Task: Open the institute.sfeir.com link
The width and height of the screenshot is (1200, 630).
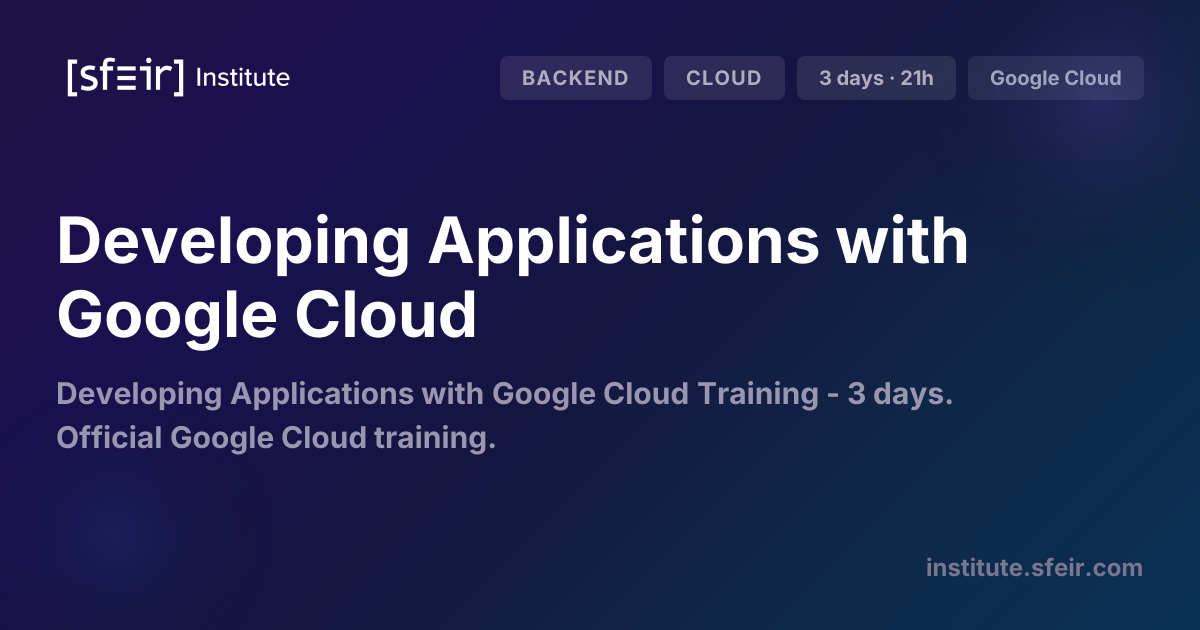Action: (x=1034, y=568)
